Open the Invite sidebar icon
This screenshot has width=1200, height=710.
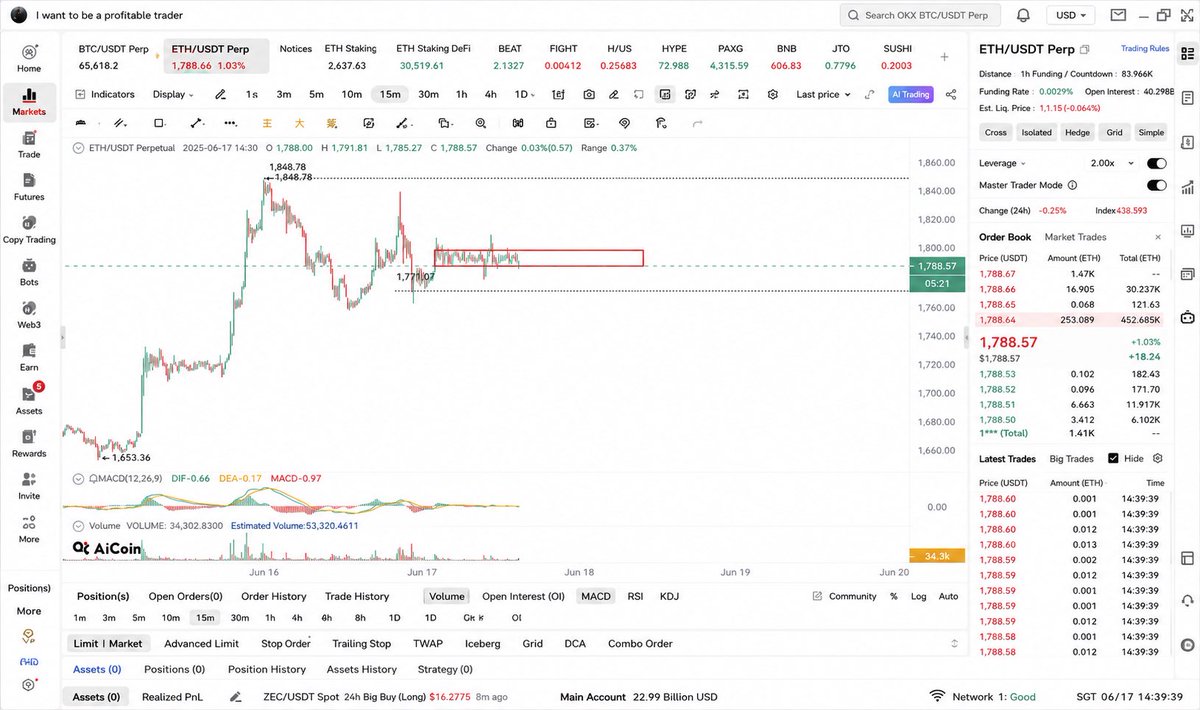pyautogui.click(x=29, y=486)
